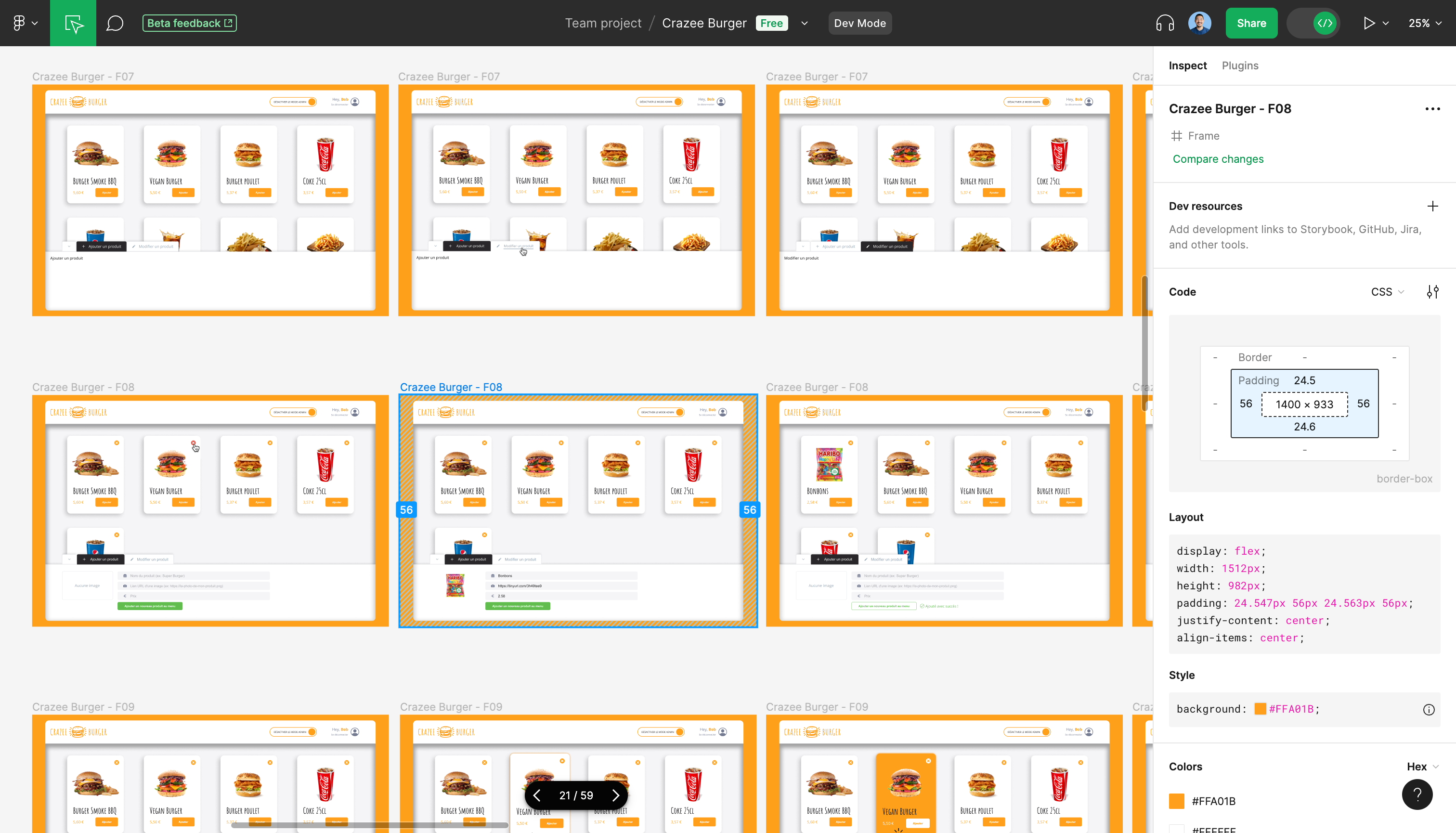Click the Share button
The image size is (1456, 833).
point(1251,23)
